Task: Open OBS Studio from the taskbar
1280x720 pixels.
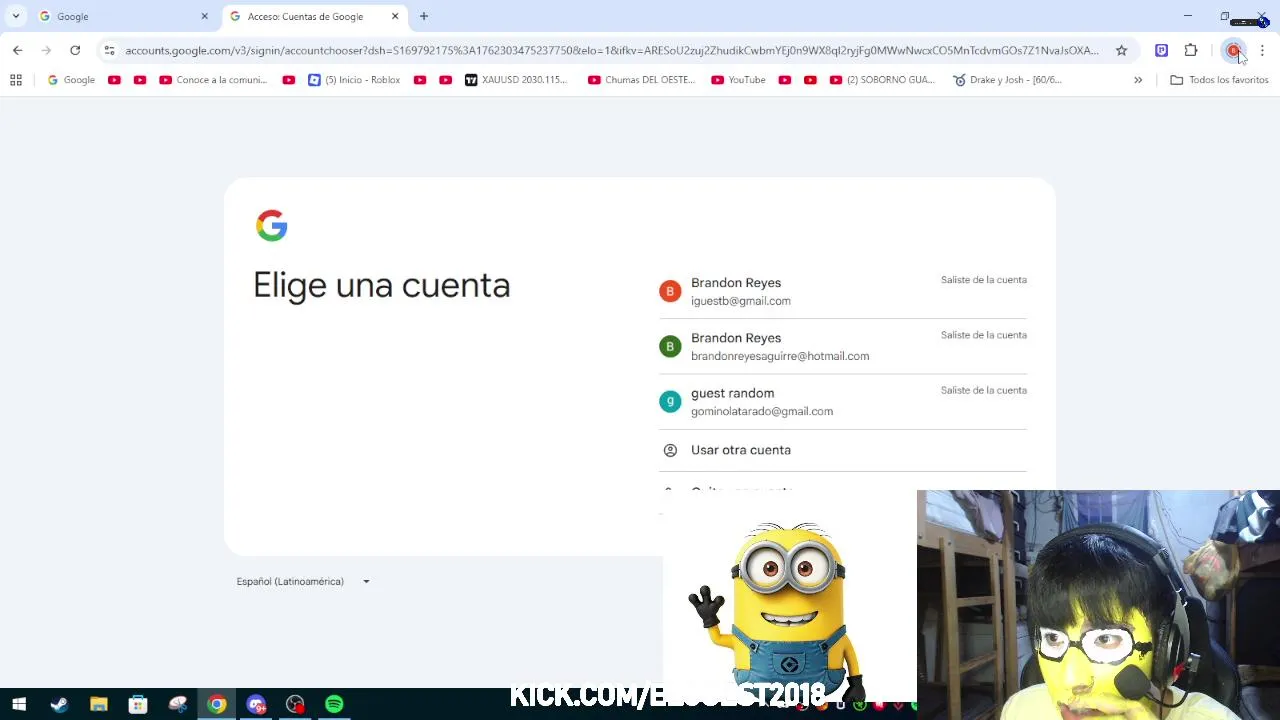Action: click(x=295, y=704)
